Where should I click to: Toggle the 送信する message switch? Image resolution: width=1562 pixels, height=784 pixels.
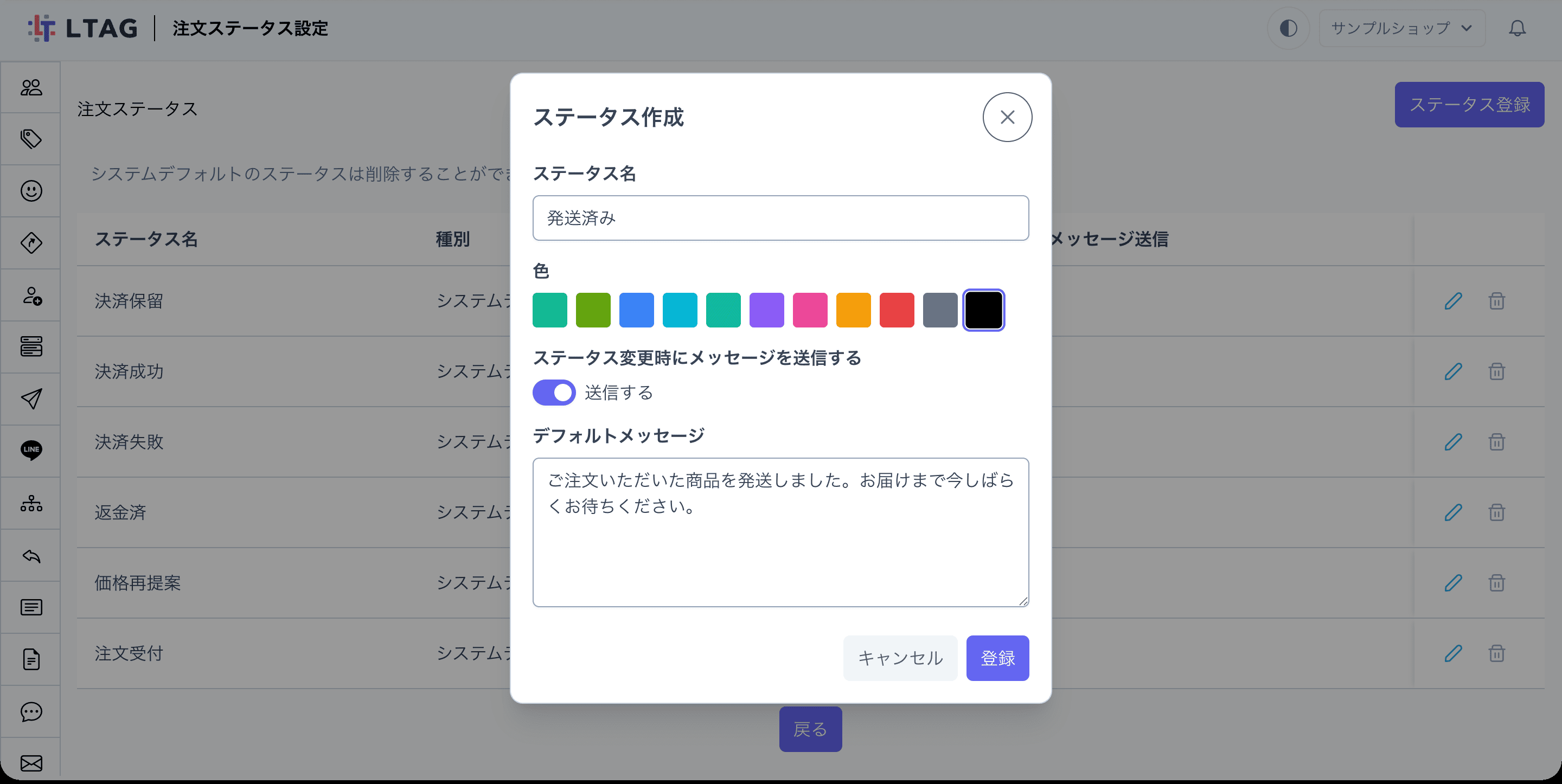(554, 393)
